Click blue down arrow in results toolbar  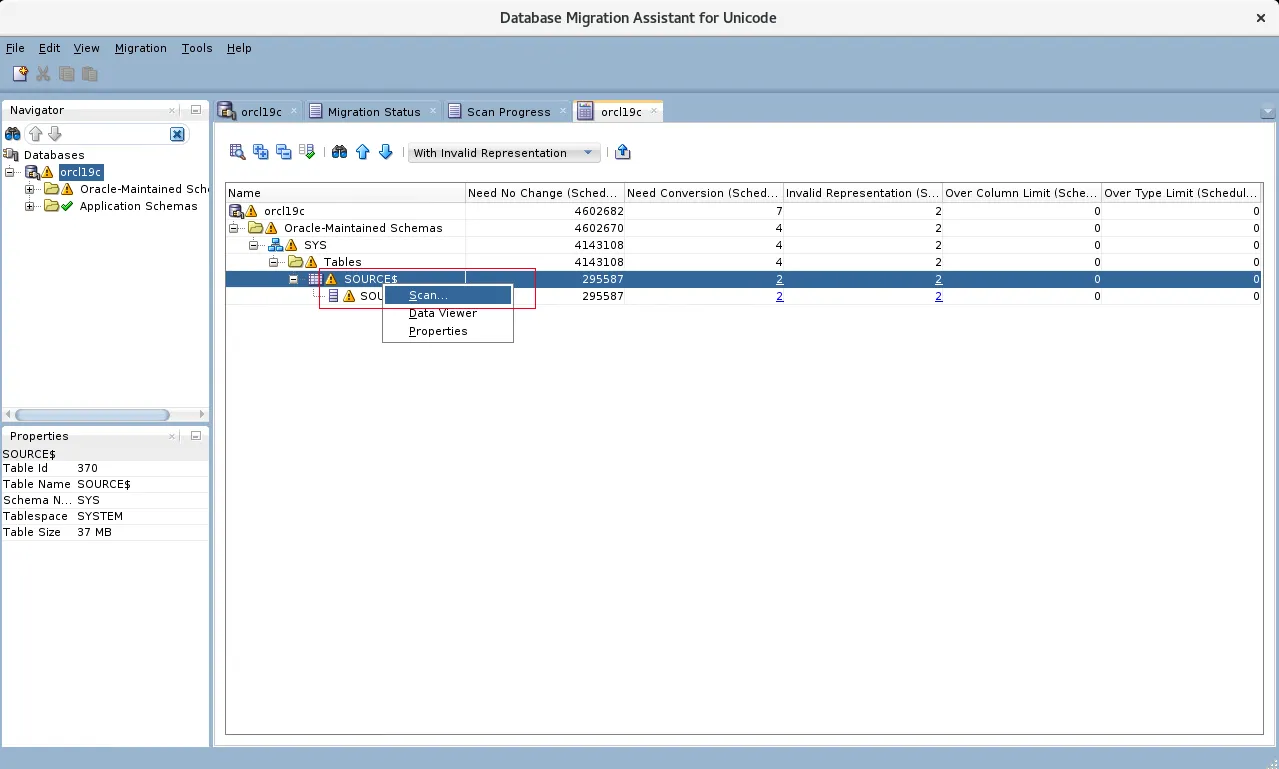[386, 152]
